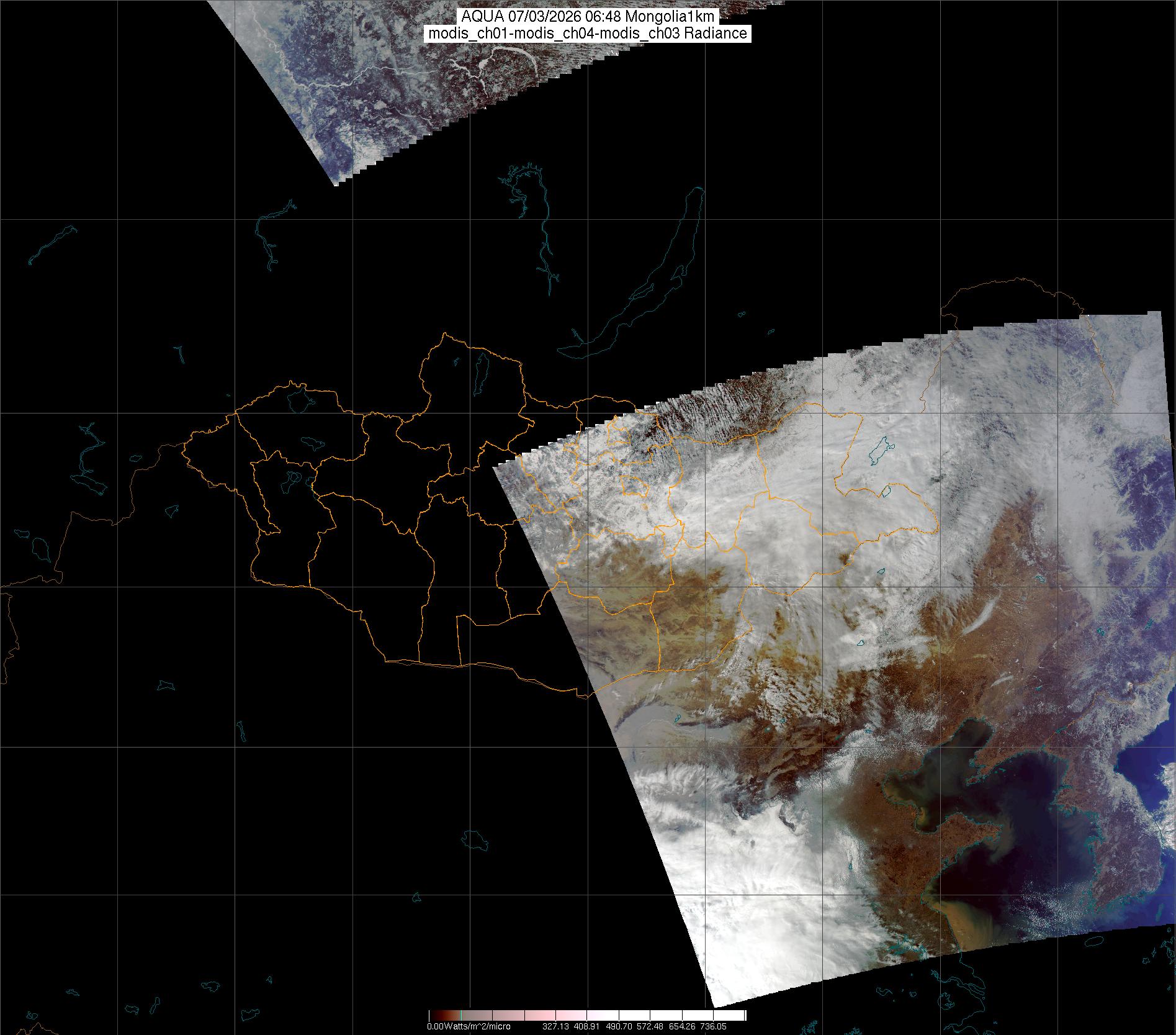Click the 0.00Watts/m^2/micro colorbar label
Screen dimensions: 1176x1035
pos(469,1026)
